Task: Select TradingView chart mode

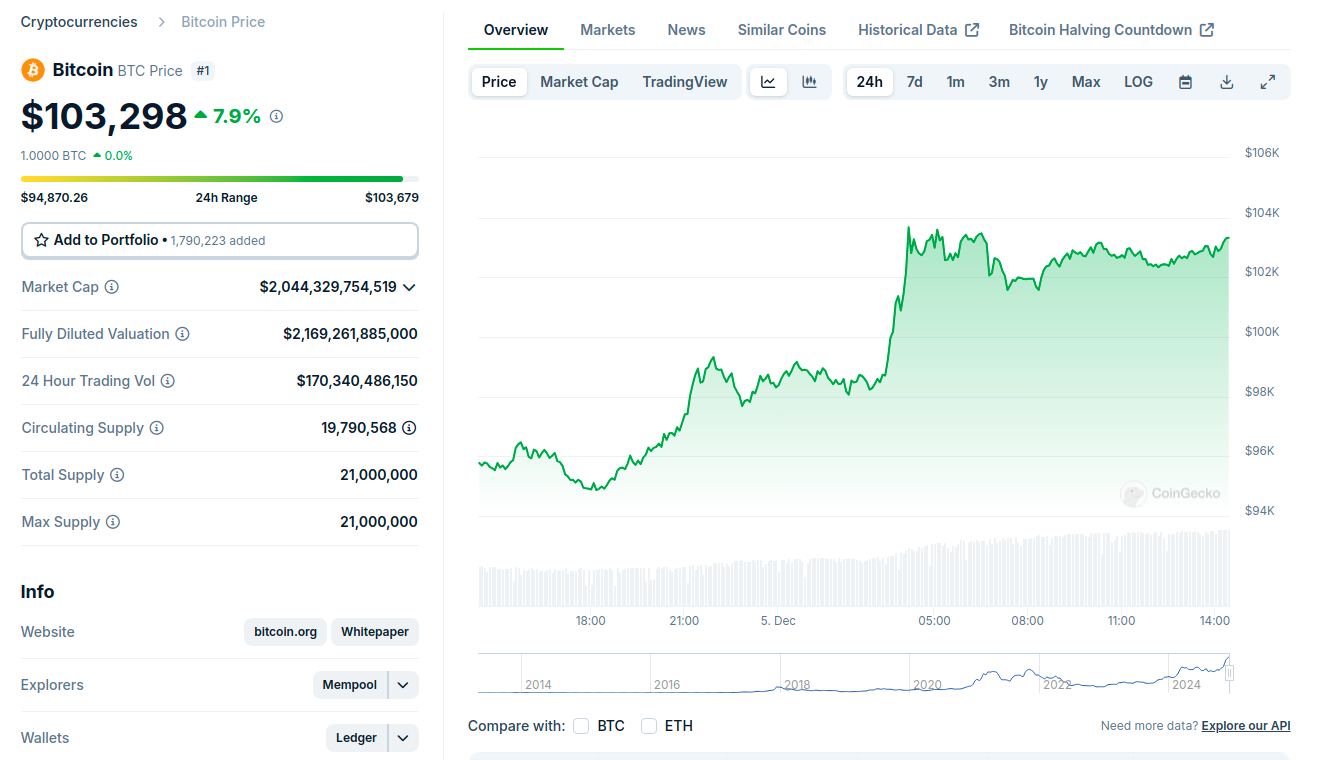Action: click(x=685, y=82)
